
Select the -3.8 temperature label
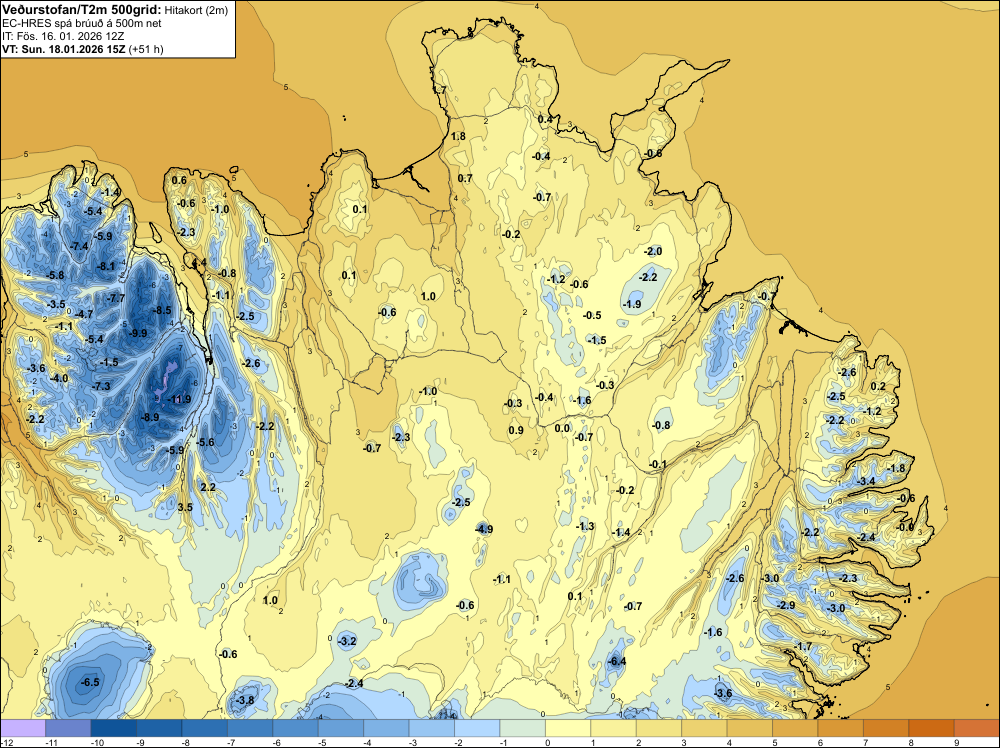(x=245, y=700)
